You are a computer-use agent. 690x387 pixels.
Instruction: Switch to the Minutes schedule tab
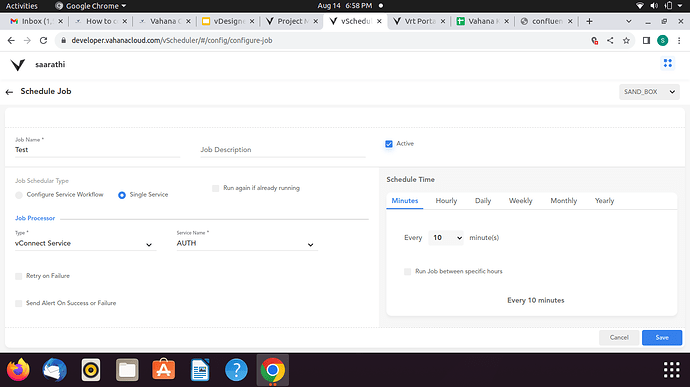click(x=405, y=201)
